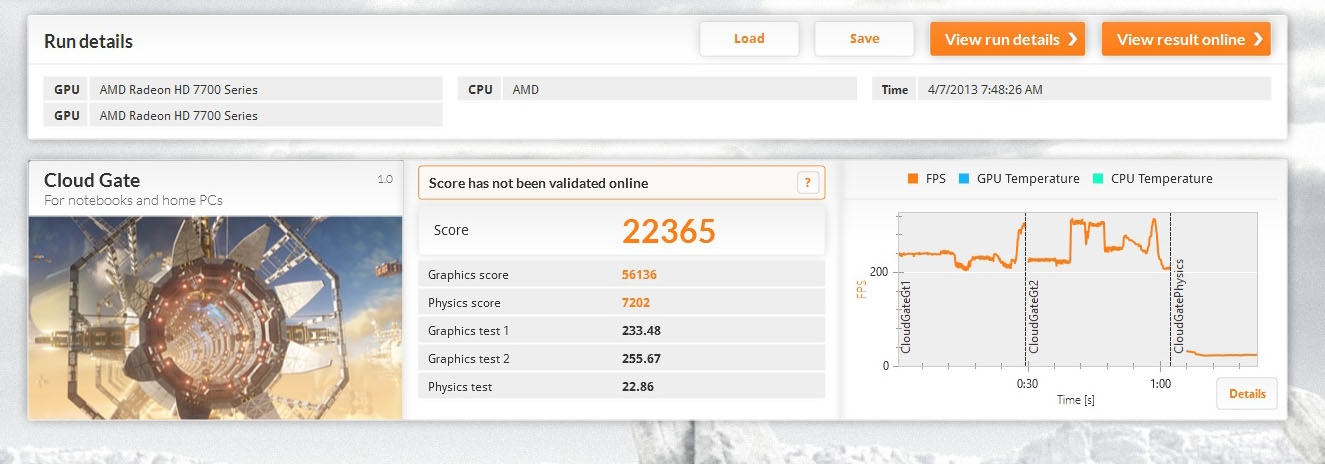Viewport: 1325px width, 464px height.
Task: Click the orange FPS legend square
Action: tap(912, 179)
